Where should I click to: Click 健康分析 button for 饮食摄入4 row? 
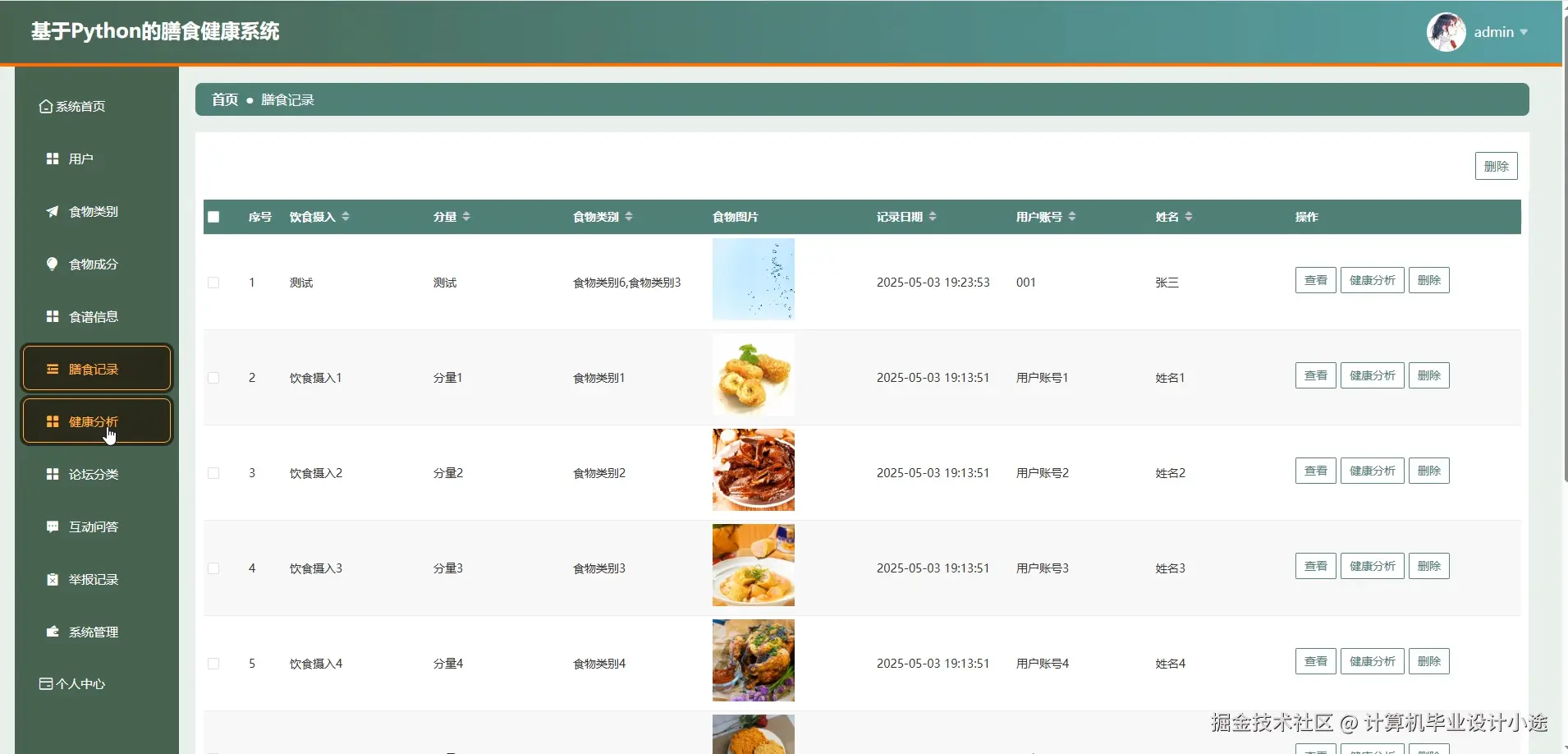(1373, 661)
